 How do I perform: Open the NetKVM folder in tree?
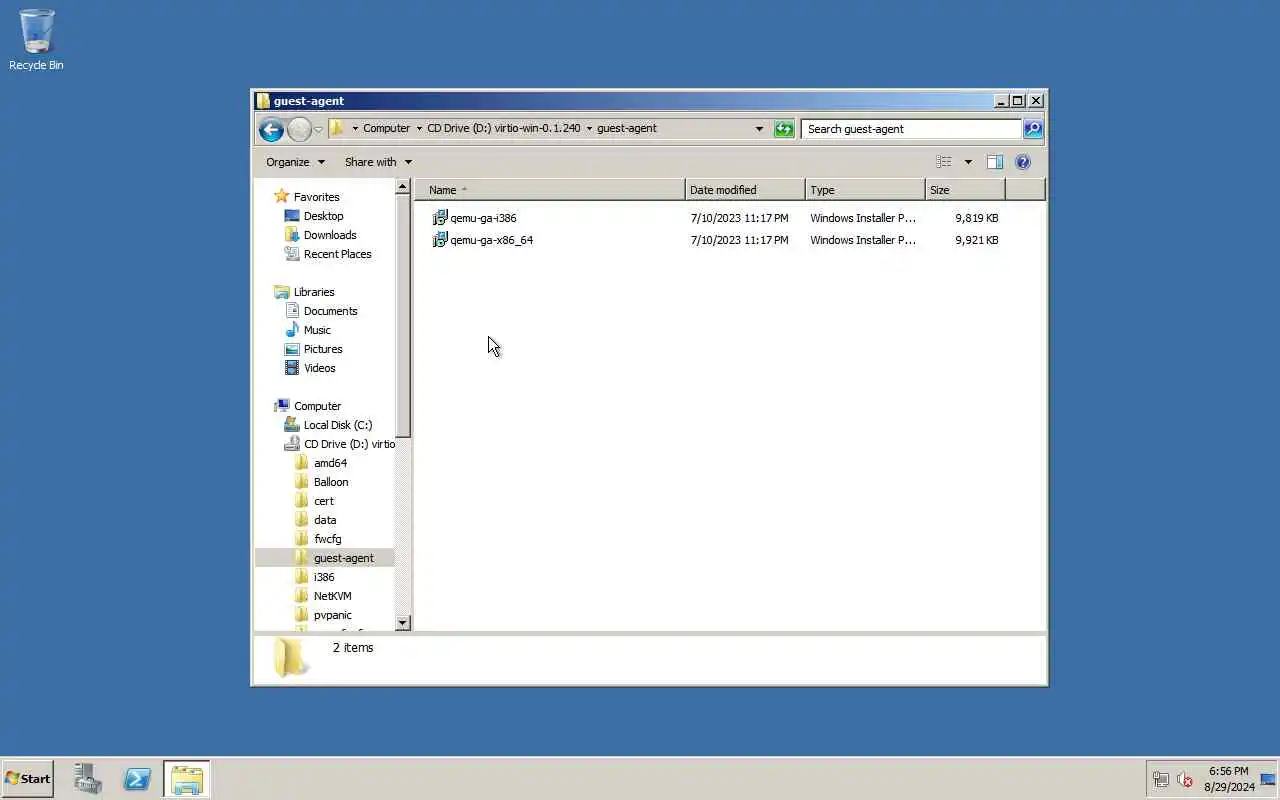click(x=323, y=596)
